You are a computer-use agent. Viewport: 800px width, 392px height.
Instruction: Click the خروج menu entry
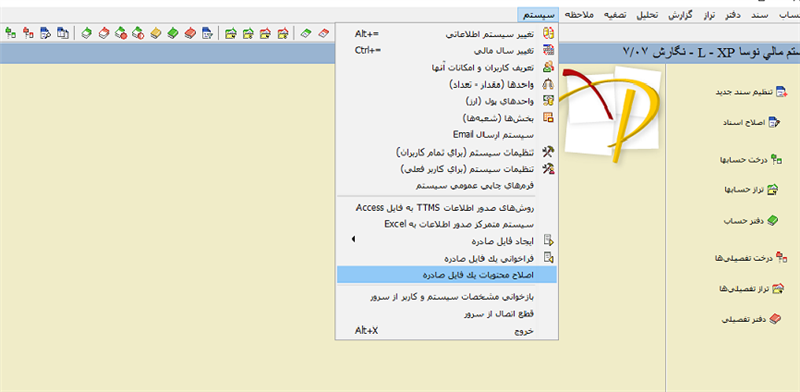[x=446, y=331]
